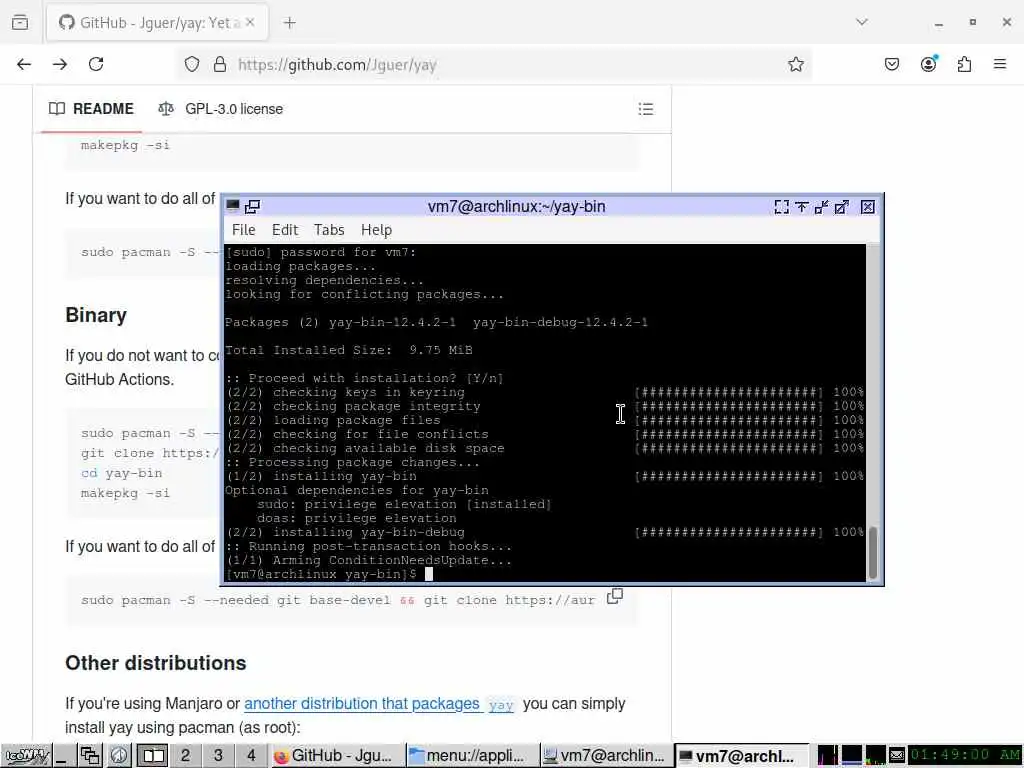Click the 'Binary' heading

(x=96, y=315)
